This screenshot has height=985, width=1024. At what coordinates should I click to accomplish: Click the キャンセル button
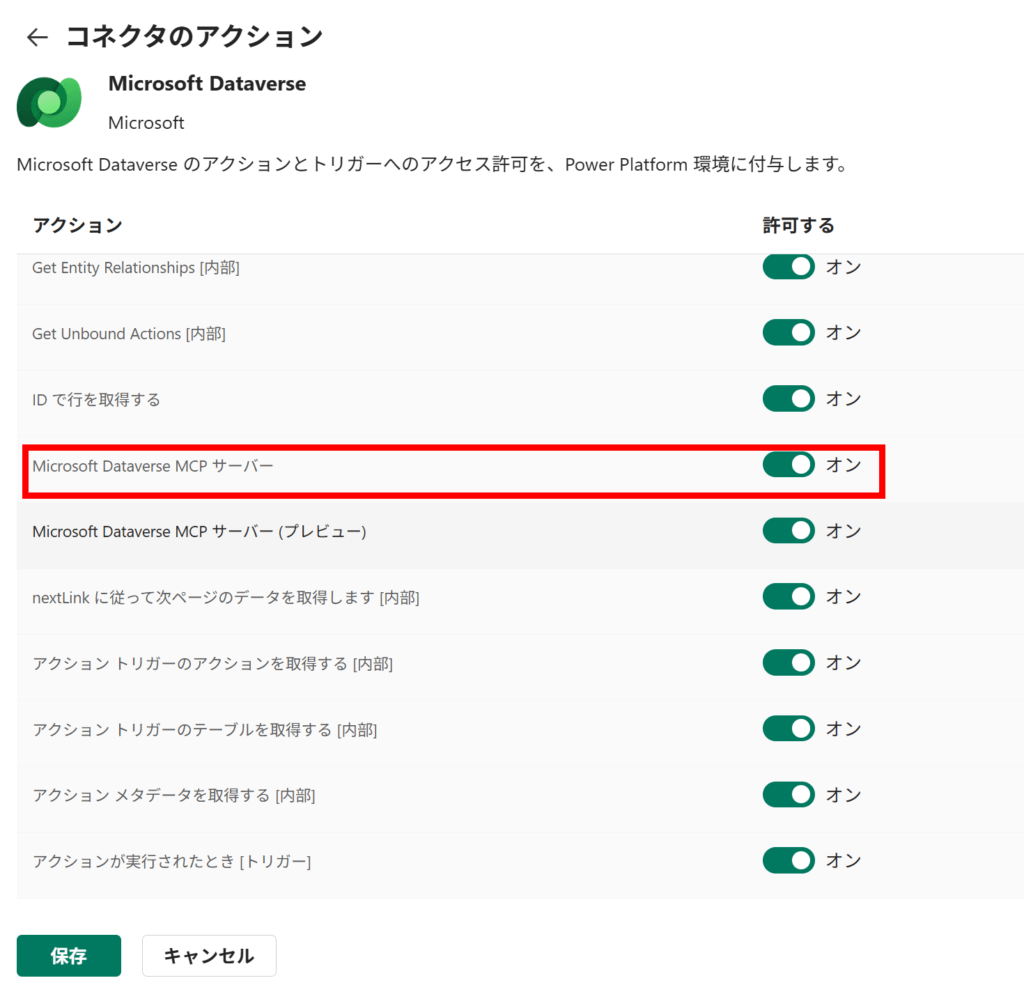[209, 956]
